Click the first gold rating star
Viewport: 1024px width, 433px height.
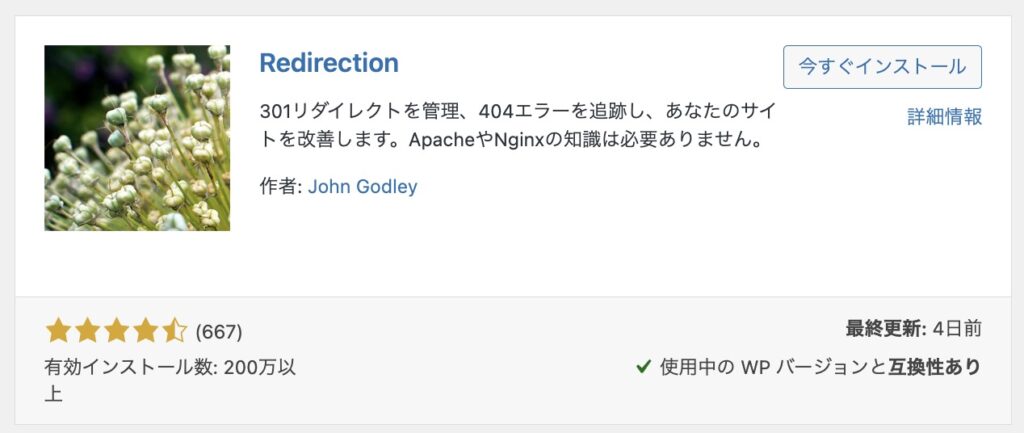pos(58,331)
